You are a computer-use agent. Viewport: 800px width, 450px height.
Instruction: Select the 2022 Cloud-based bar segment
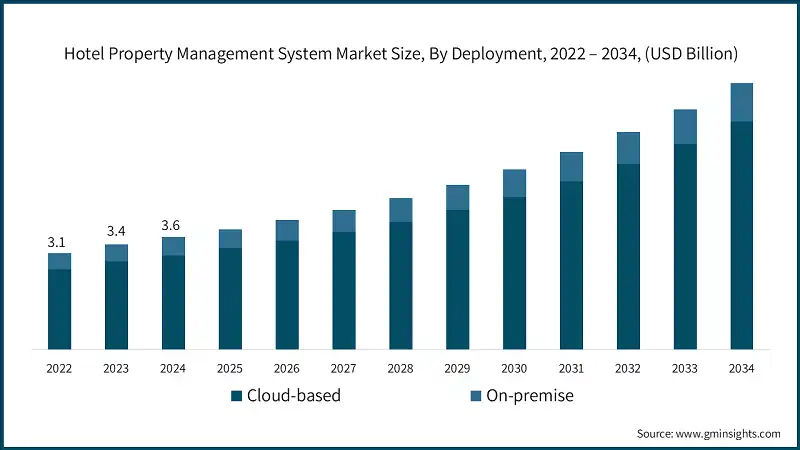coord(60,309)
